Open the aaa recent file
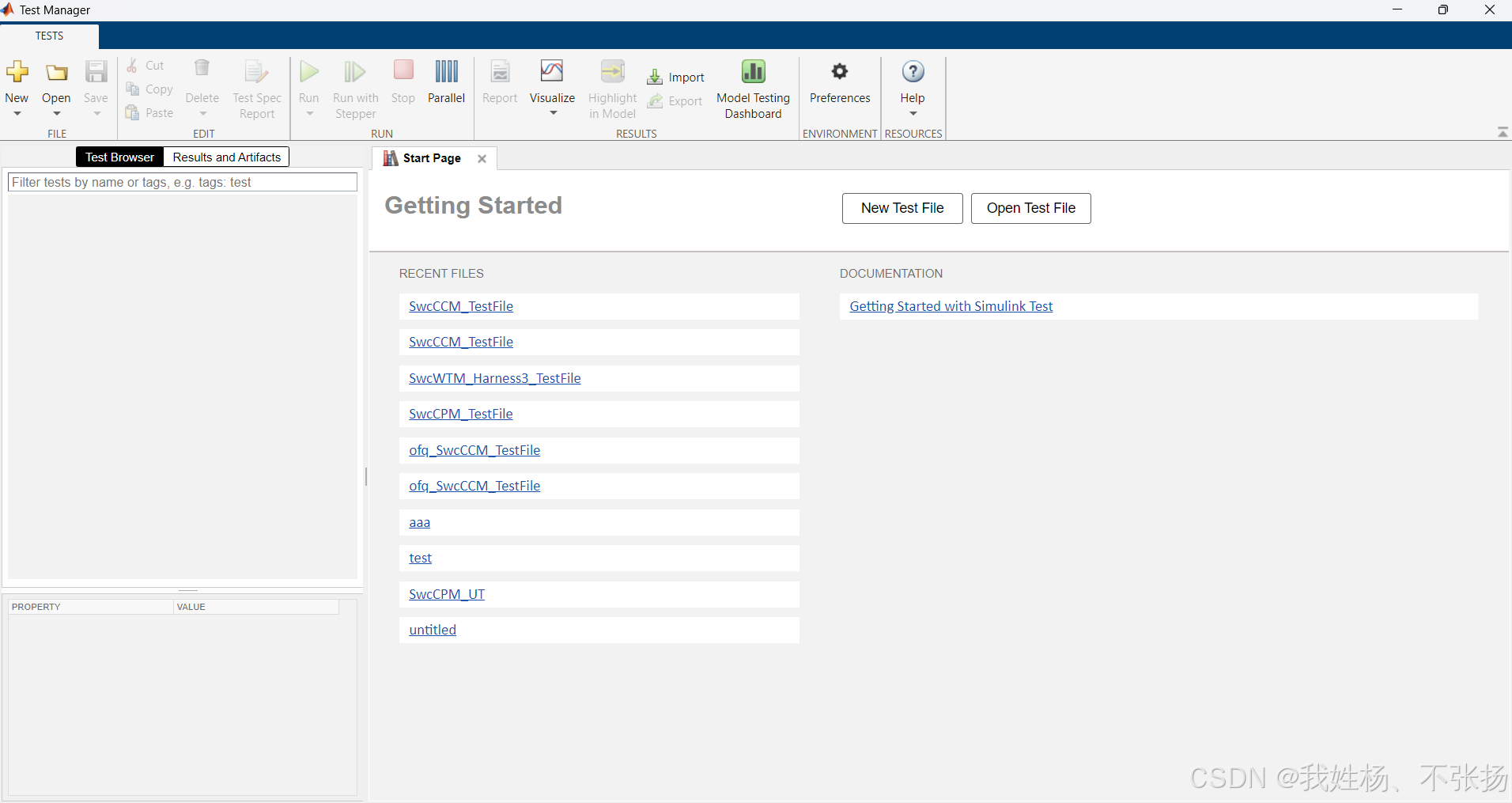Screen dimensions: 1512x803 pyautogui.click(x=420, y=522)
